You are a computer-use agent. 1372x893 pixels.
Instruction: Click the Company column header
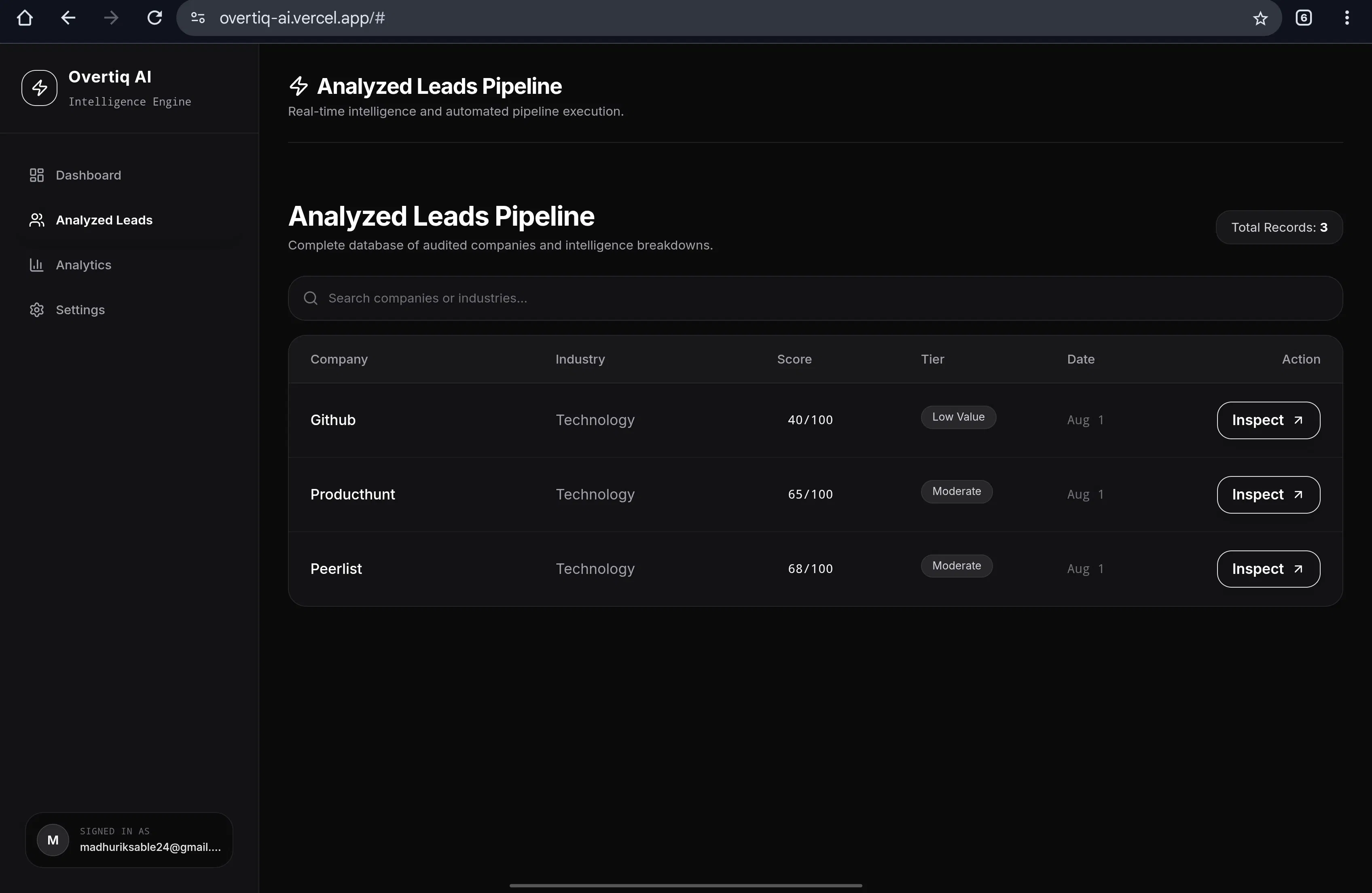tap(339, 359)
